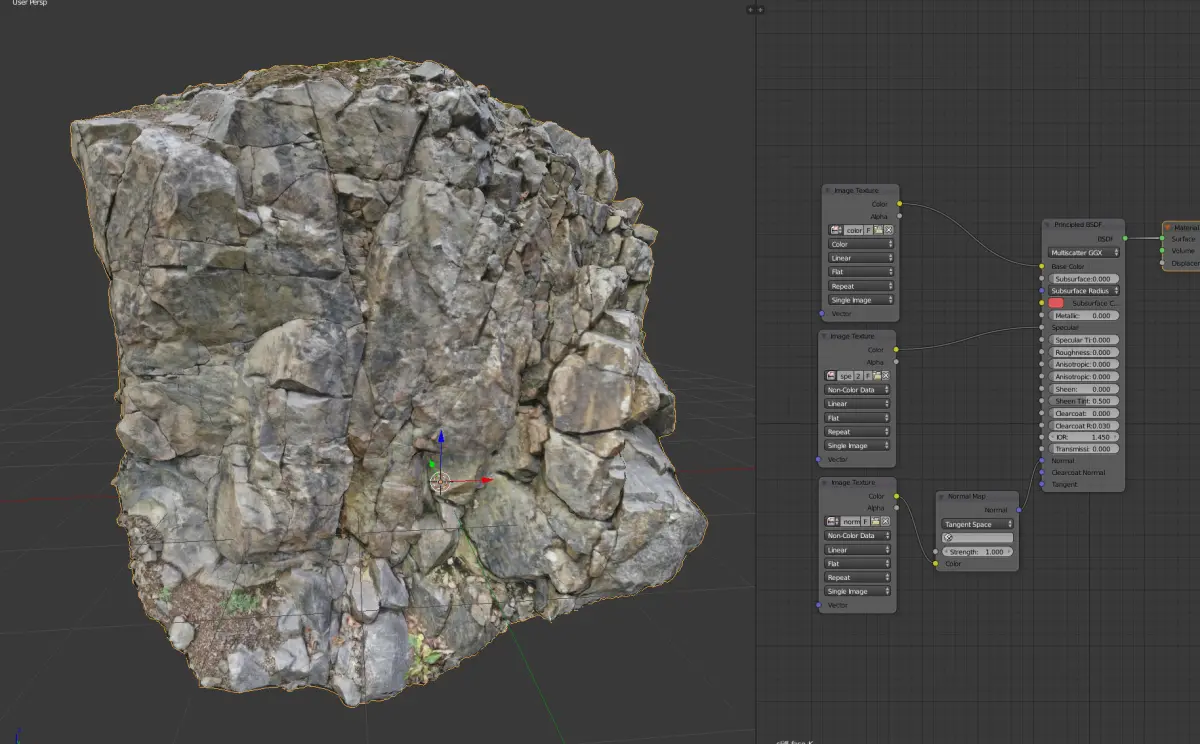The height and width of the screenshot is (744, 1200).
Task: Open the 'Color' color space dropdown in the 'color' node
Action: [861, 244]
